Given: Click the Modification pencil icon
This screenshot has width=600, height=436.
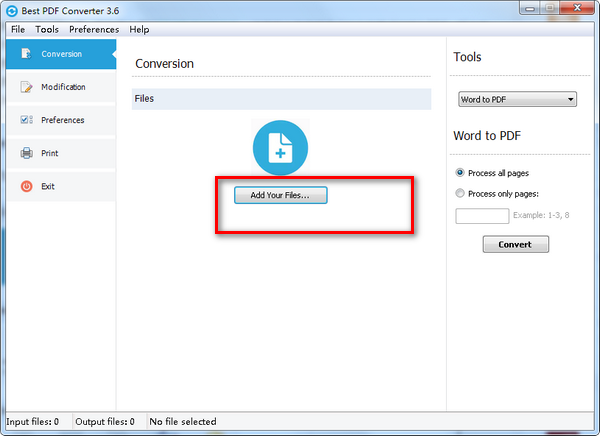Looking at the screenshot, I should click(x=26, y=87).
